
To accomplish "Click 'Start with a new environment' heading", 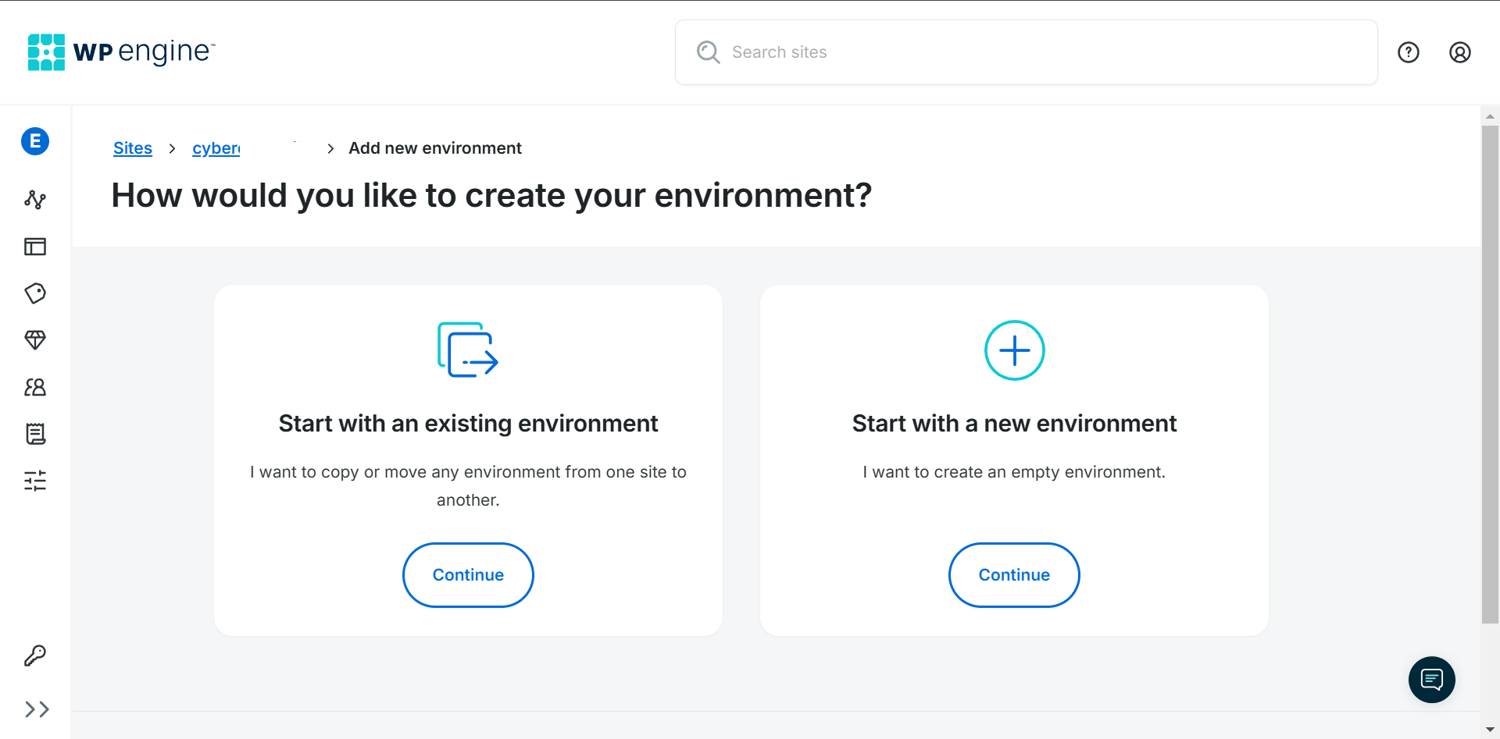I will 1014,423.
